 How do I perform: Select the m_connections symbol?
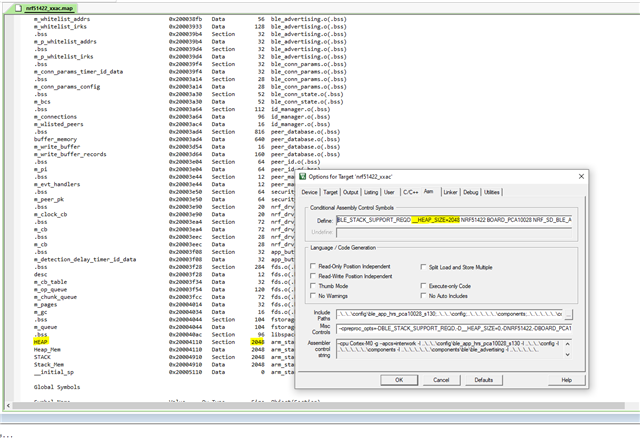(55, 117)
